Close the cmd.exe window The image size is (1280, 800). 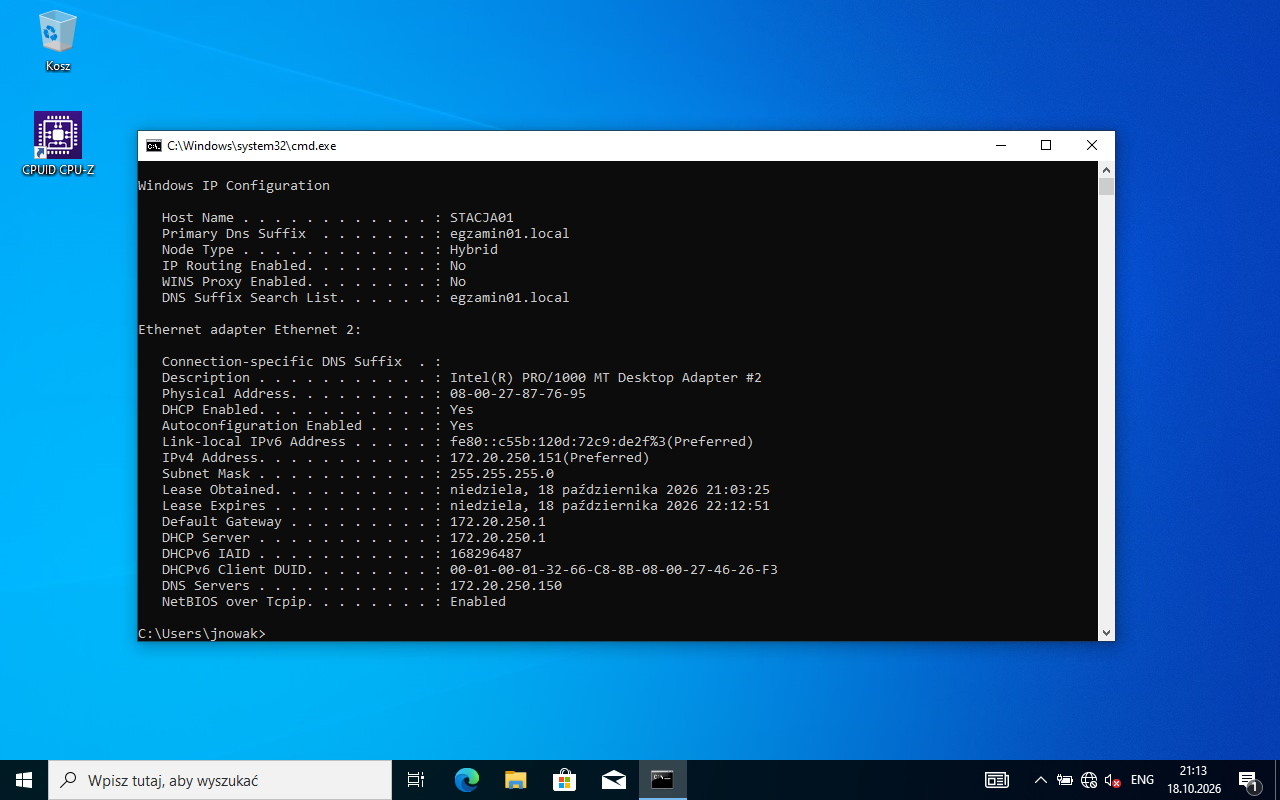[x=1092, y=145]
